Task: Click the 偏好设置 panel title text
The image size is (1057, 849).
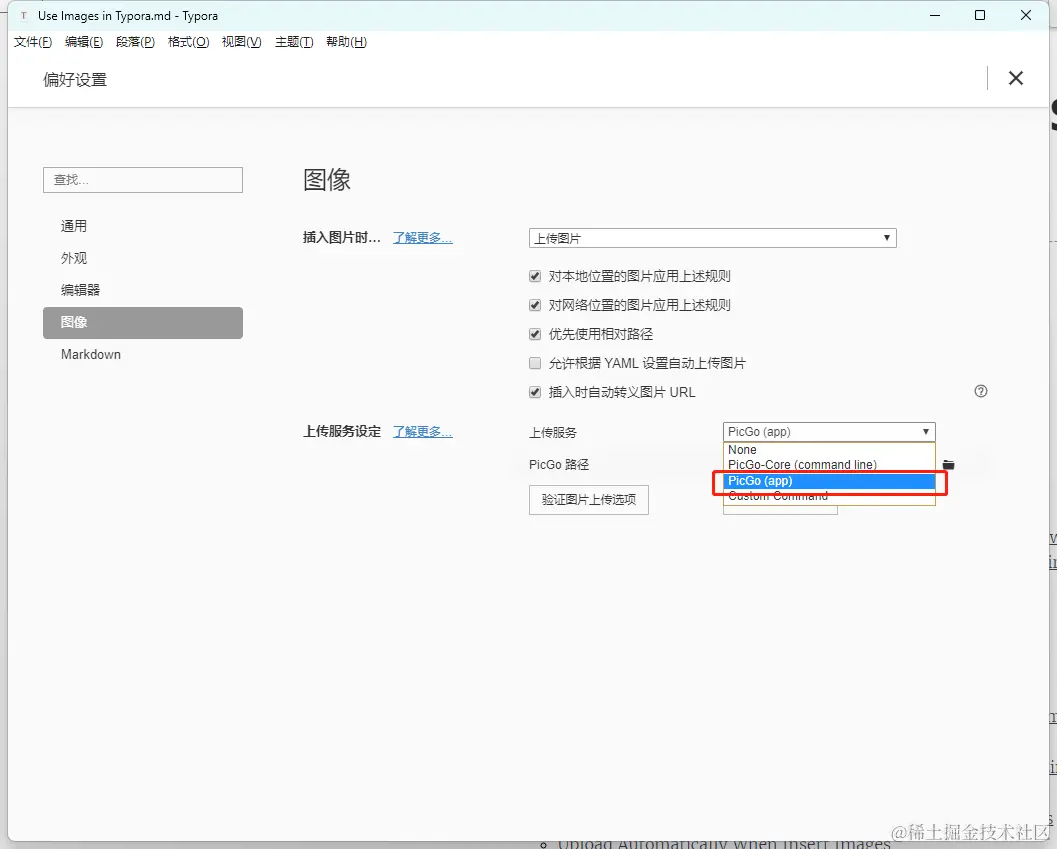Action: coord(75,80)
